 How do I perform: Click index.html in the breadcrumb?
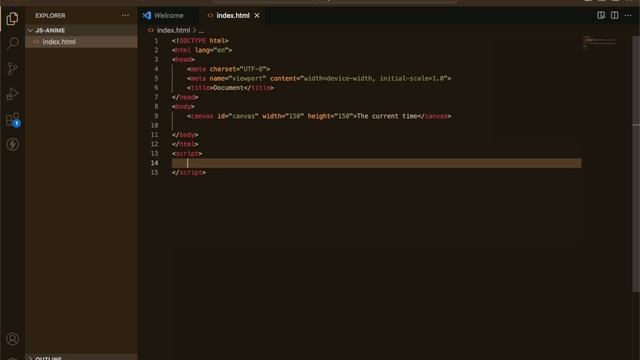[x=173, y=30]
